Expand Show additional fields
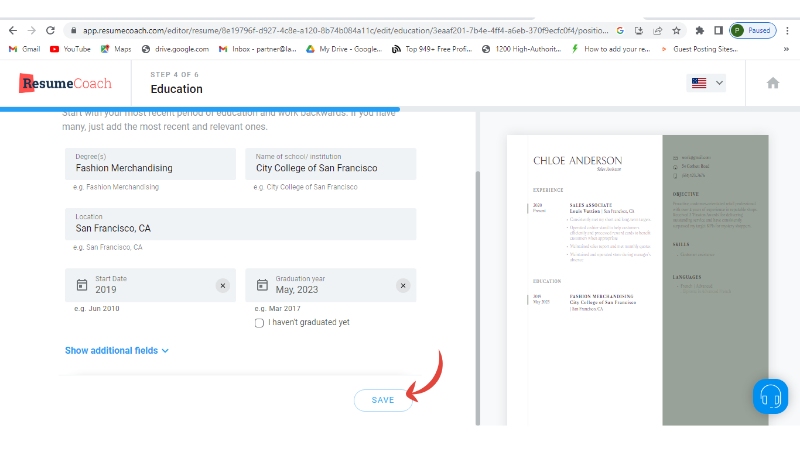The width and height of the screenshot is (800, 449). pyautogui.click(x=117, y=351)
